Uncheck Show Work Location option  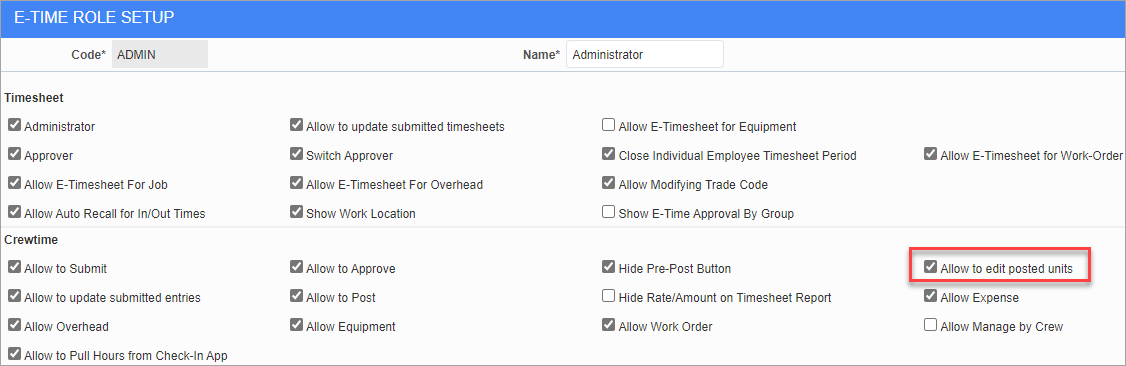(296, 212)
